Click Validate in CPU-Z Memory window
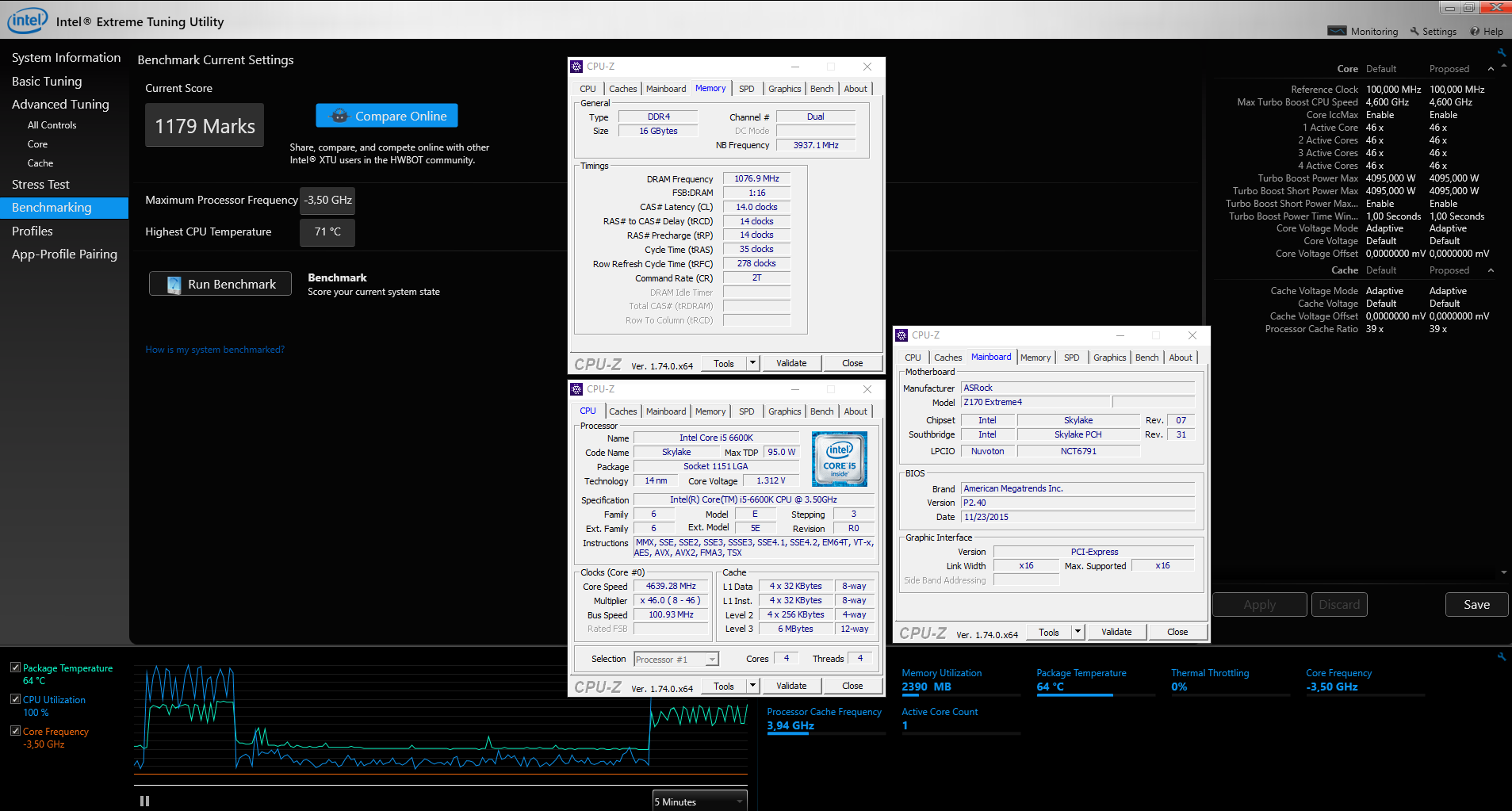Viewport: 1512px width, 811px height. [791, 363]
